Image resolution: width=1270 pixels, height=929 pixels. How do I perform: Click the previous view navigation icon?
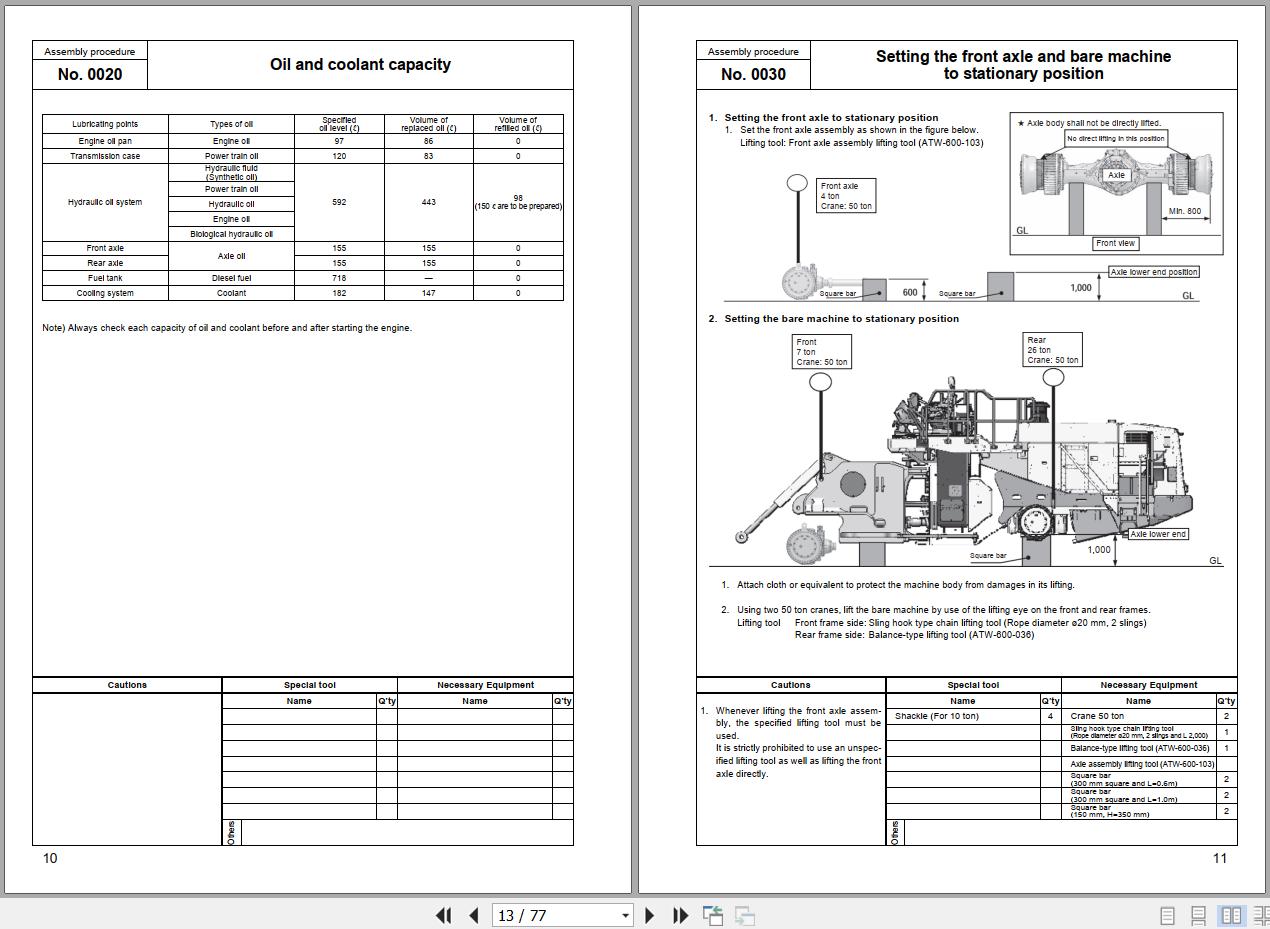click(x=713, y=915)
